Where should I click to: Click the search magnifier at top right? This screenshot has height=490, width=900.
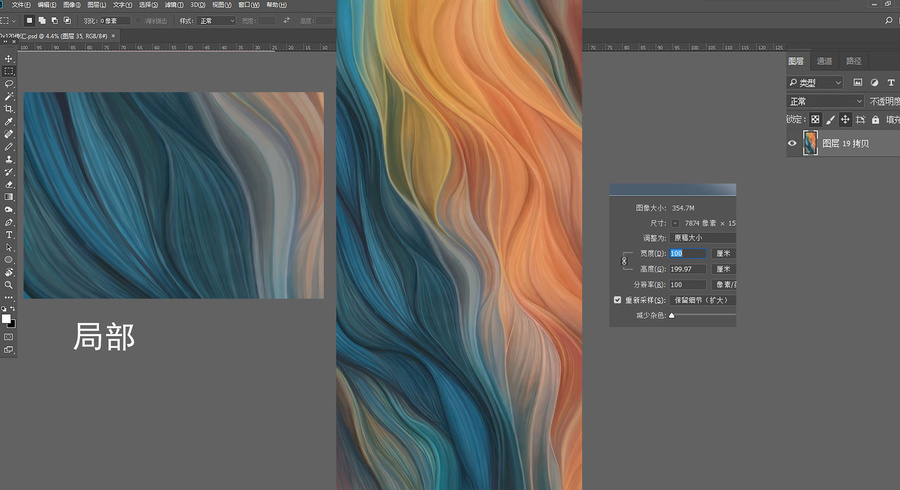(x=889, y=21)
